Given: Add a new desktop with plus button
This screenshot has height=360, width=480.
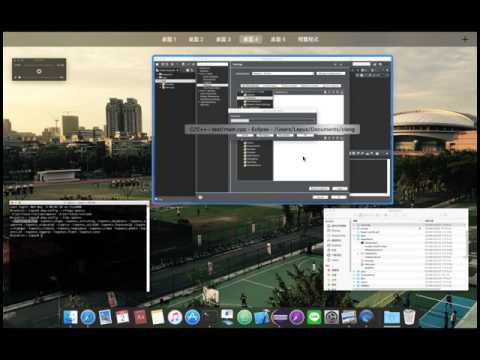Looking at the screenshot, I should [465, 39].
